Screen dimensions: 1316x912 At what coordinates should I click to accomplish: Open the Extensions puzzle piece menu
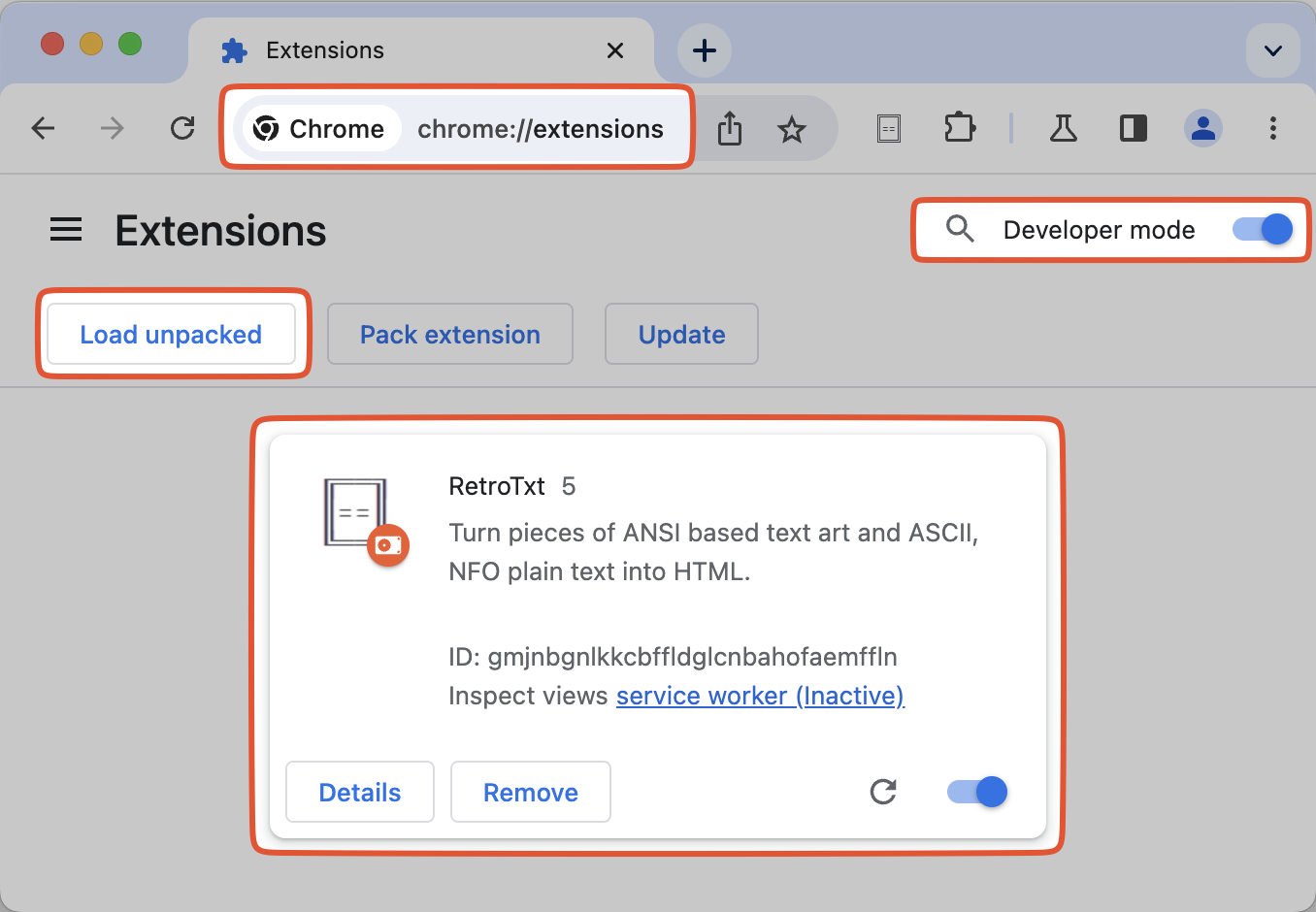960,128
